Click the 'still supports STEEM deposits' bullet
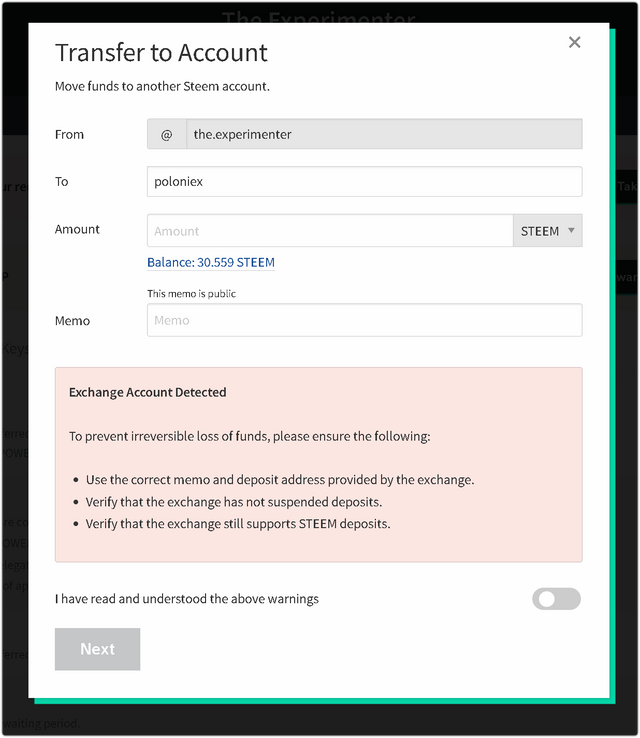 (238, 524)
